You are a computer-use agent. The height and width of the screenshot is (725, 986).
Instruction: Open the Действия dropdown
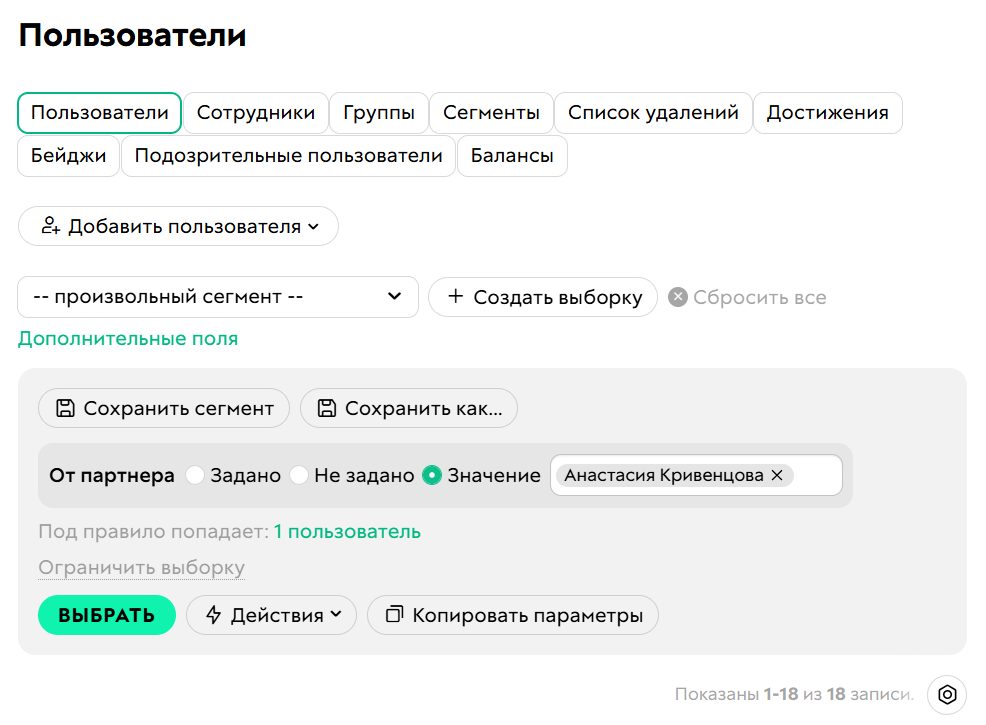click(271, 615)
